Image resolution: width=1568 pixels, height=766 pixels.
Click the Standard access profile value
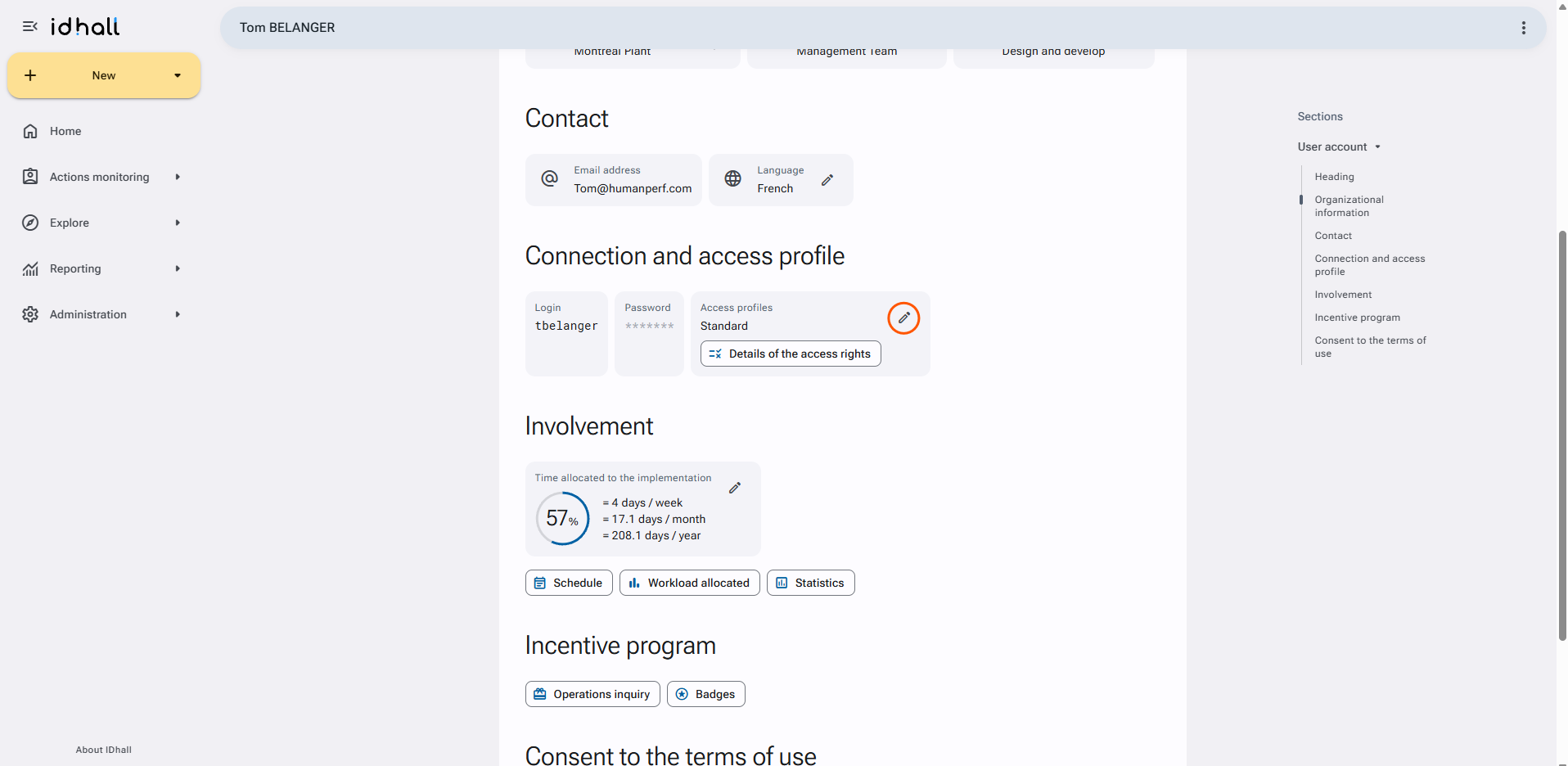coord(724,326)
